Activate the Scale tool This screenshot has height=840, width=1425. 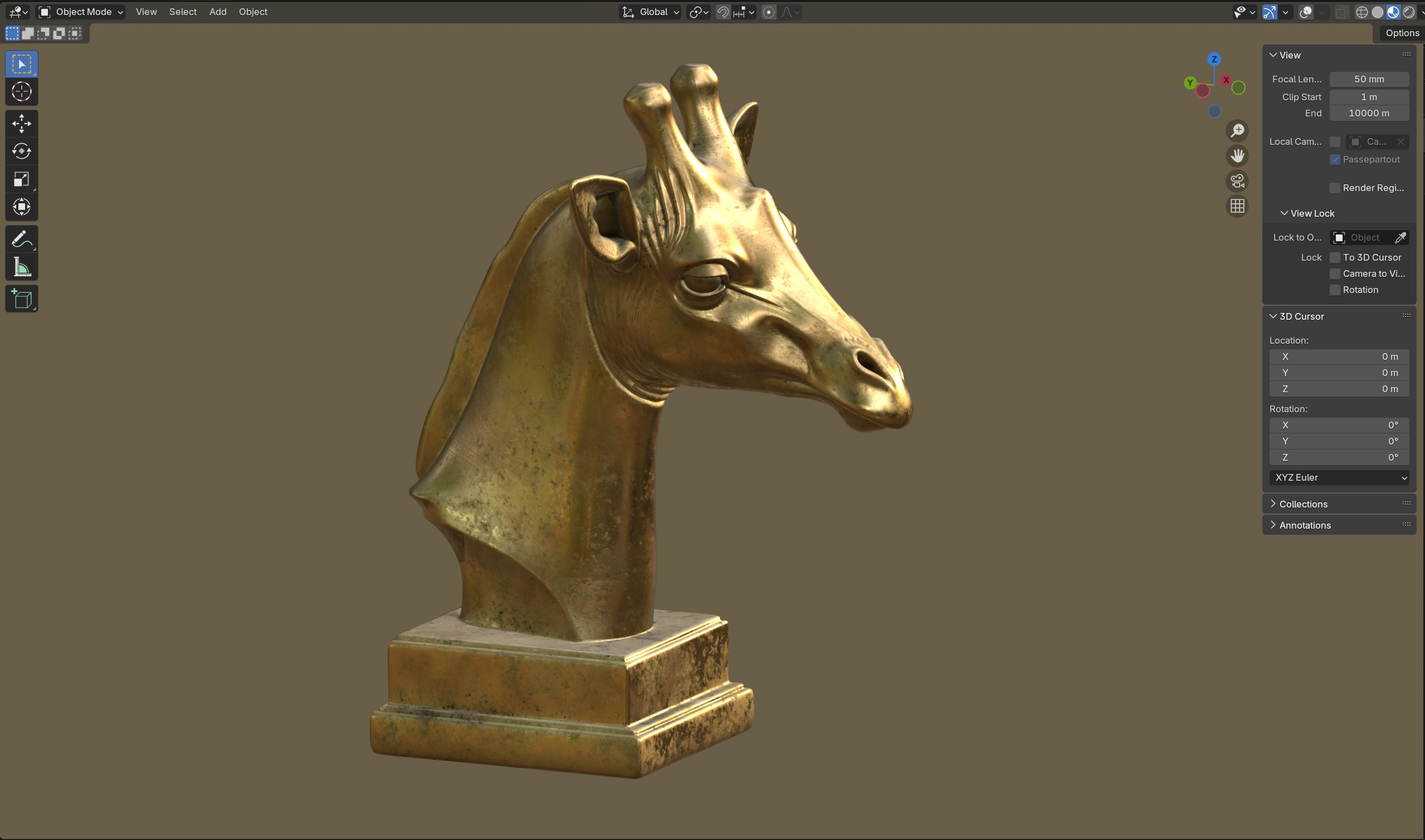click(x=22, y=179)
